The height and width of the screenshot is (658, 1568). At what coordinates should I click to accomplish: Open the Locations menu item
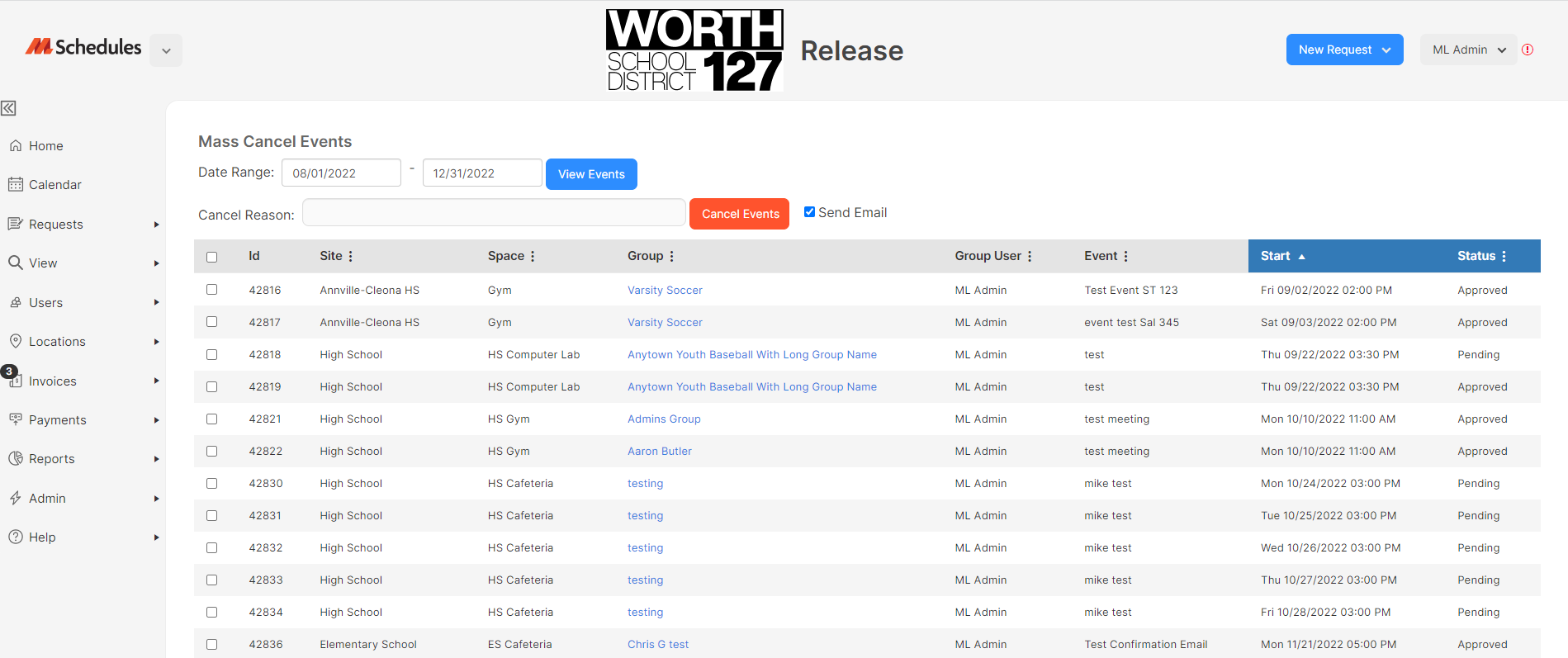coord(57,342)
